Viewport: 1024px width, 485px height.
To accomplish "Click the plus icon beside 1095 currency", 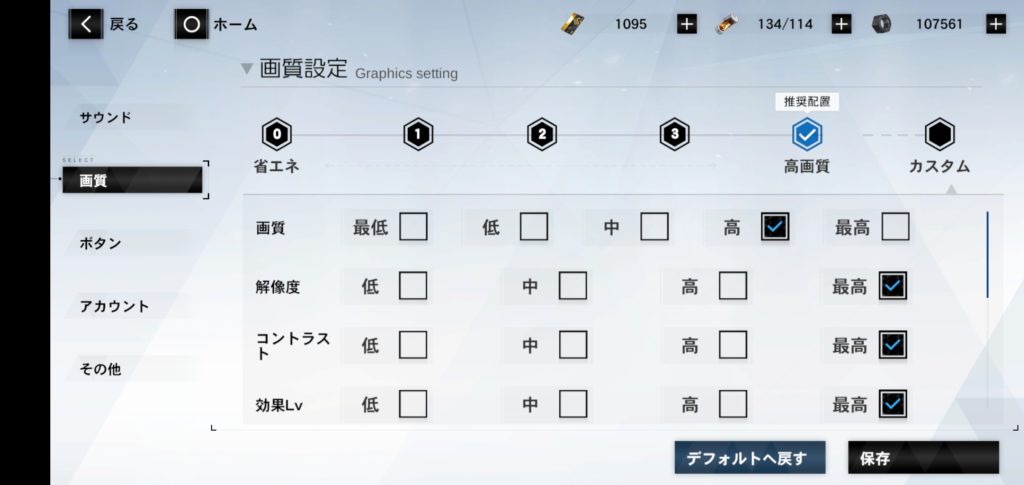I will pyautogui.click(x=686, y=24).
